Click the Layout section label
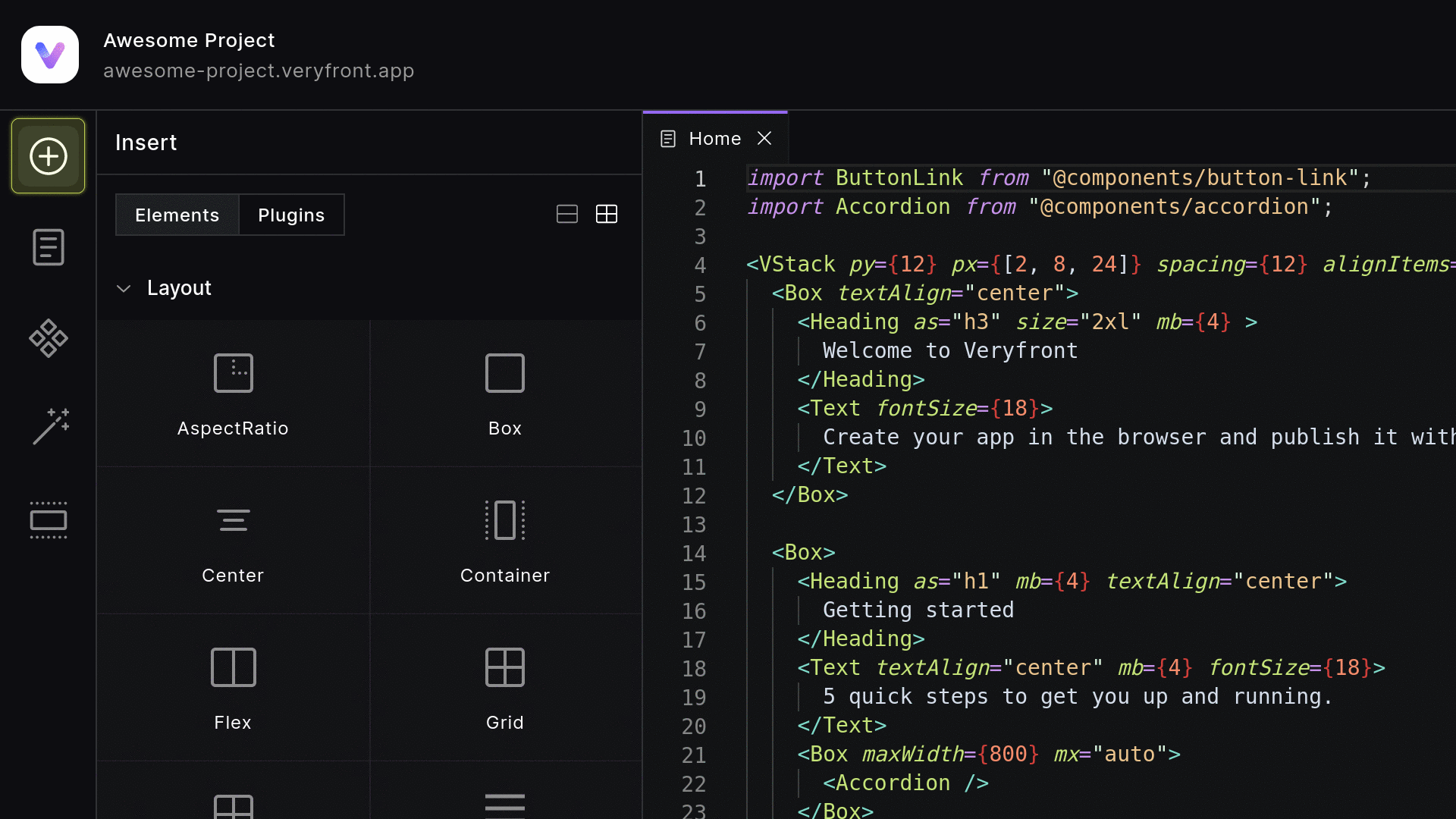Screen dimensions: 1456x819 pyautogui.click(x=179, y=288)
